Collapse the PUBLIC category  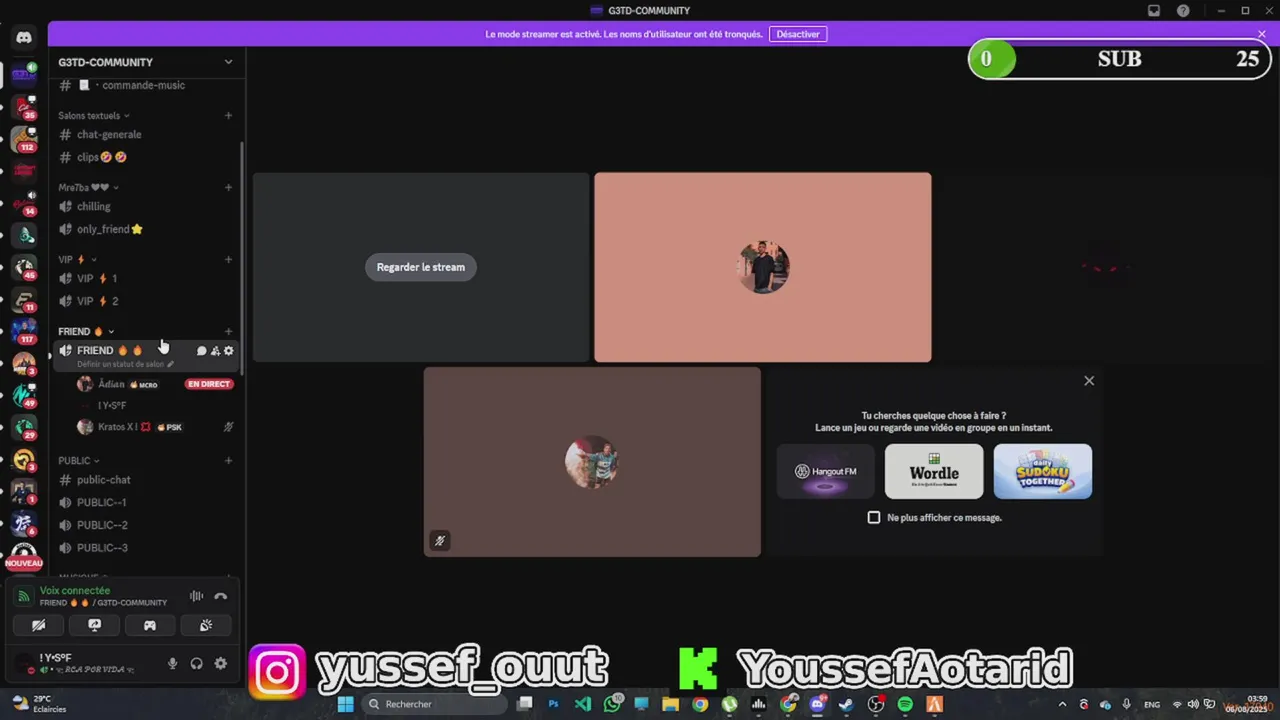coord(78,461)
